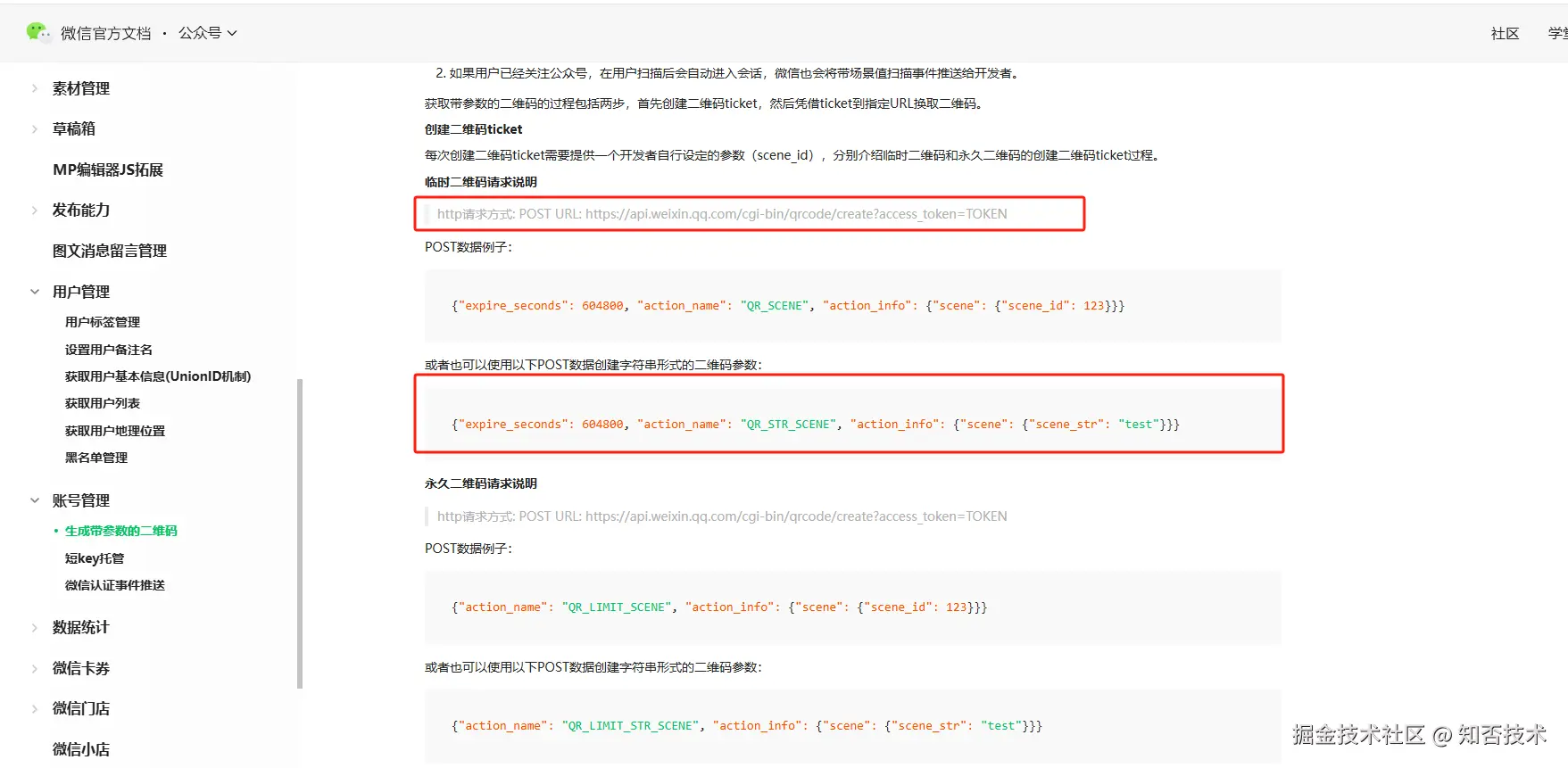Expand the 发布能力 chevron
The image size is (1568, 768).
click(x=35, y=211)
